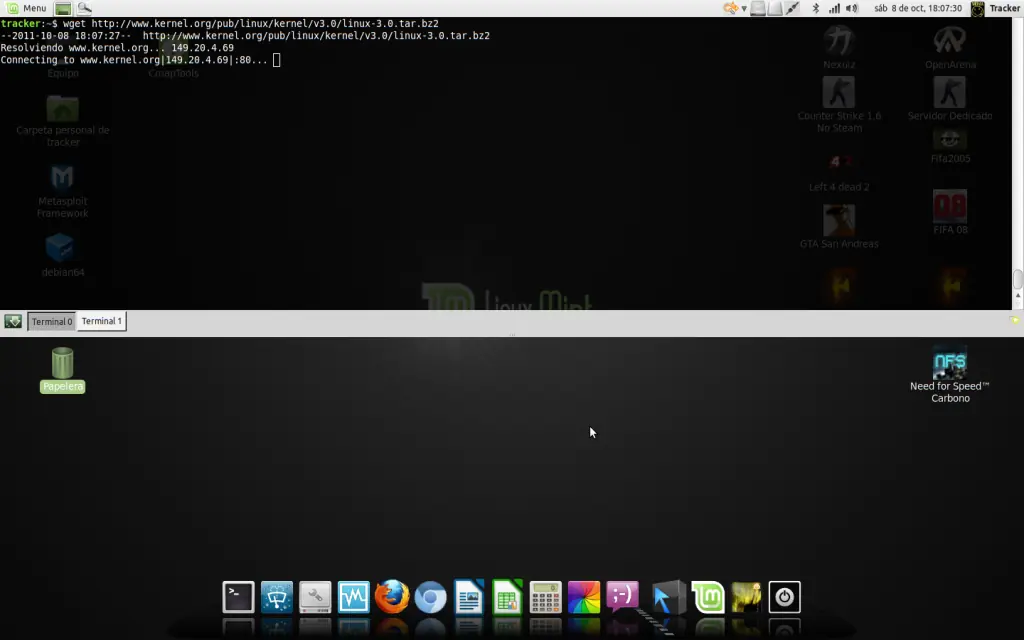Click the 'Connecting to www.kernel.org' line
This screenshot has width=1024, height=640.
tap(134, 60)
